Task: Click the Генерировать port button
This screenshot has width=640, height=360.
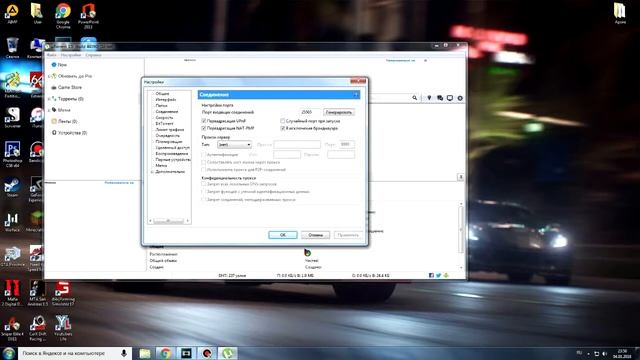Action: (339, 112)
